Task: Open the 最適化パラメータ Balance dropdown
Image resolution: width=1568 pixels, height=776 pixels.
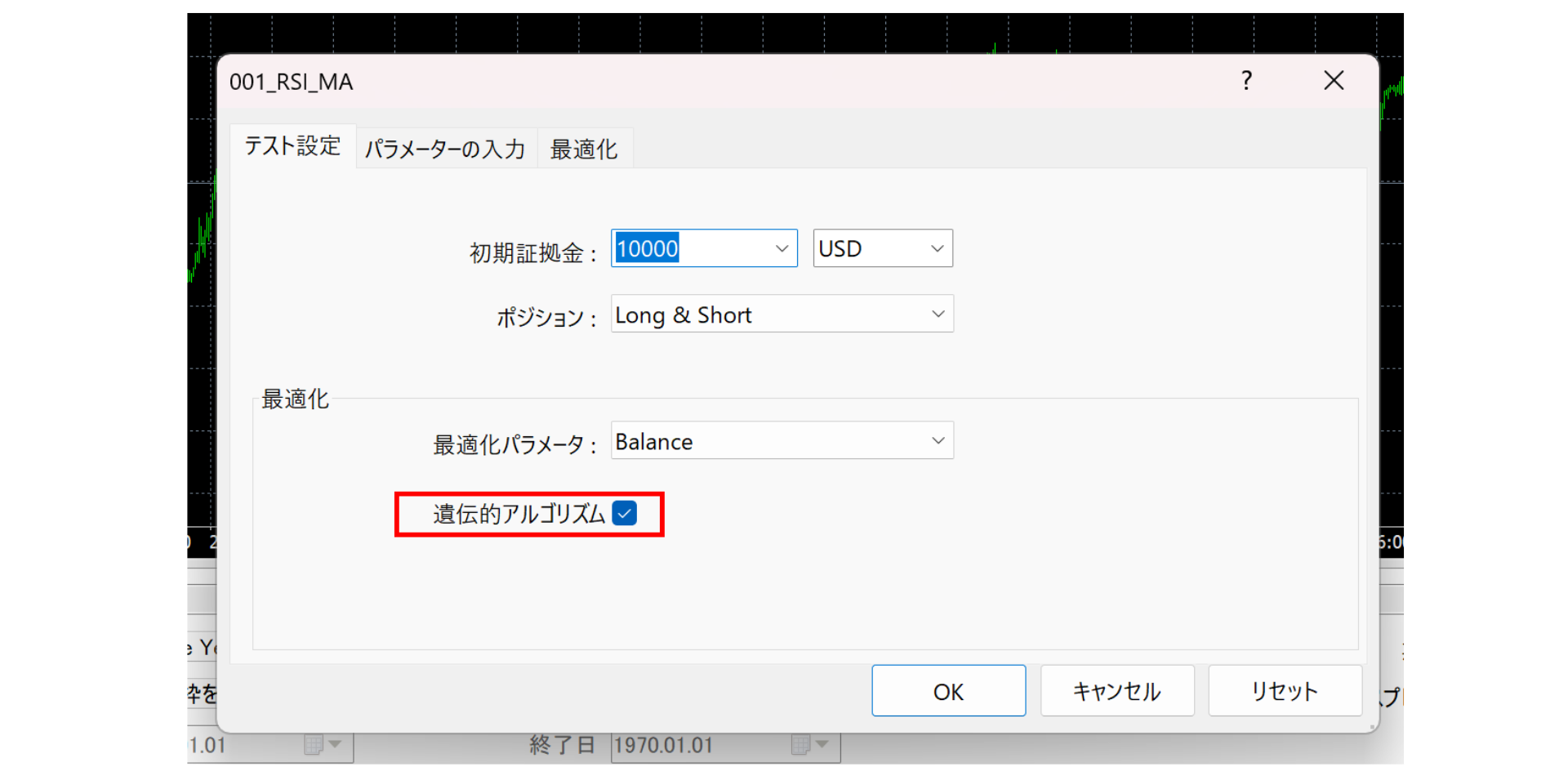Action: 938,440
